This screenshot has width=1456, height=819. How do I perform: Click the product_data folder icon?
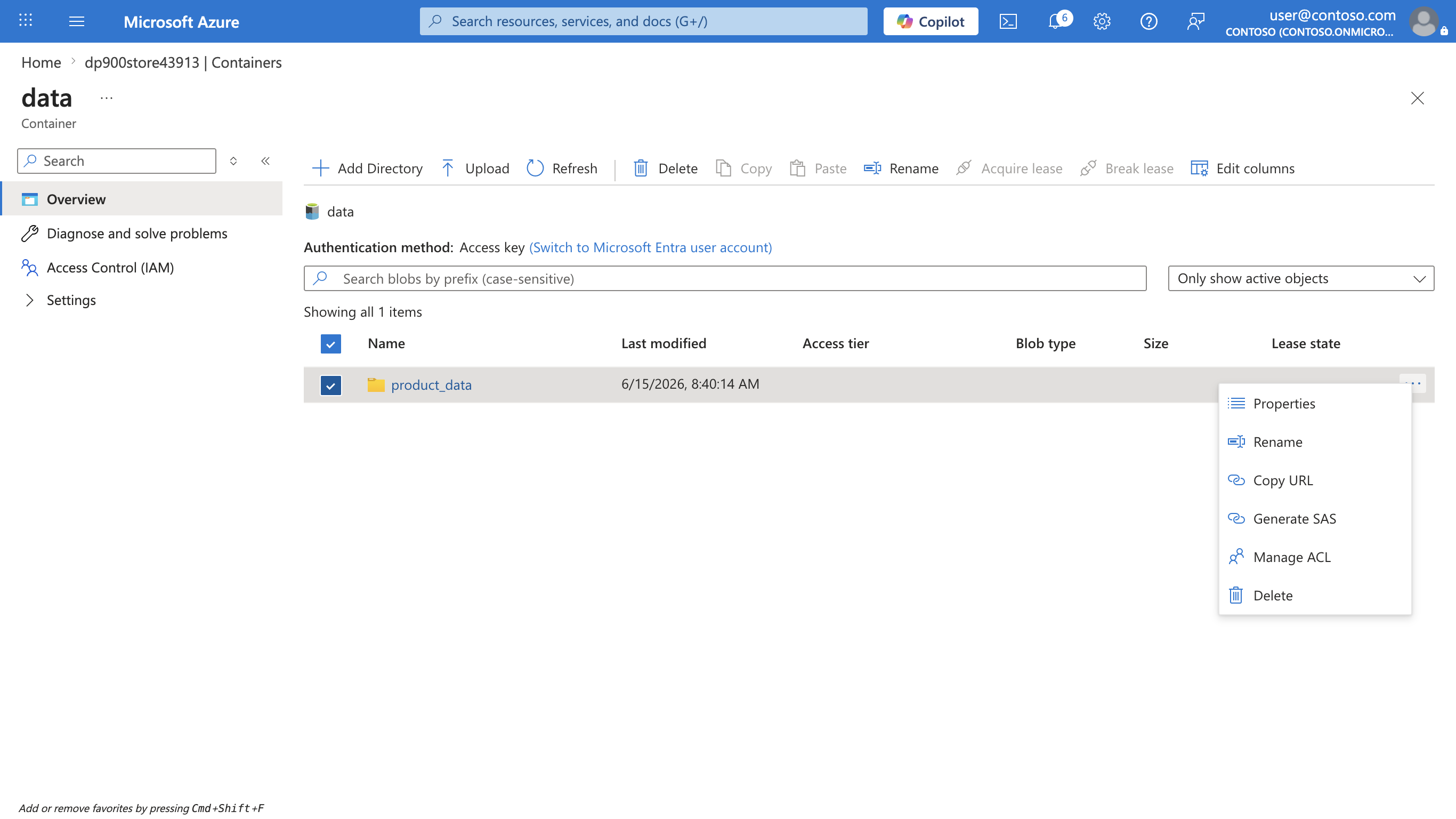[x=376, y=384]
